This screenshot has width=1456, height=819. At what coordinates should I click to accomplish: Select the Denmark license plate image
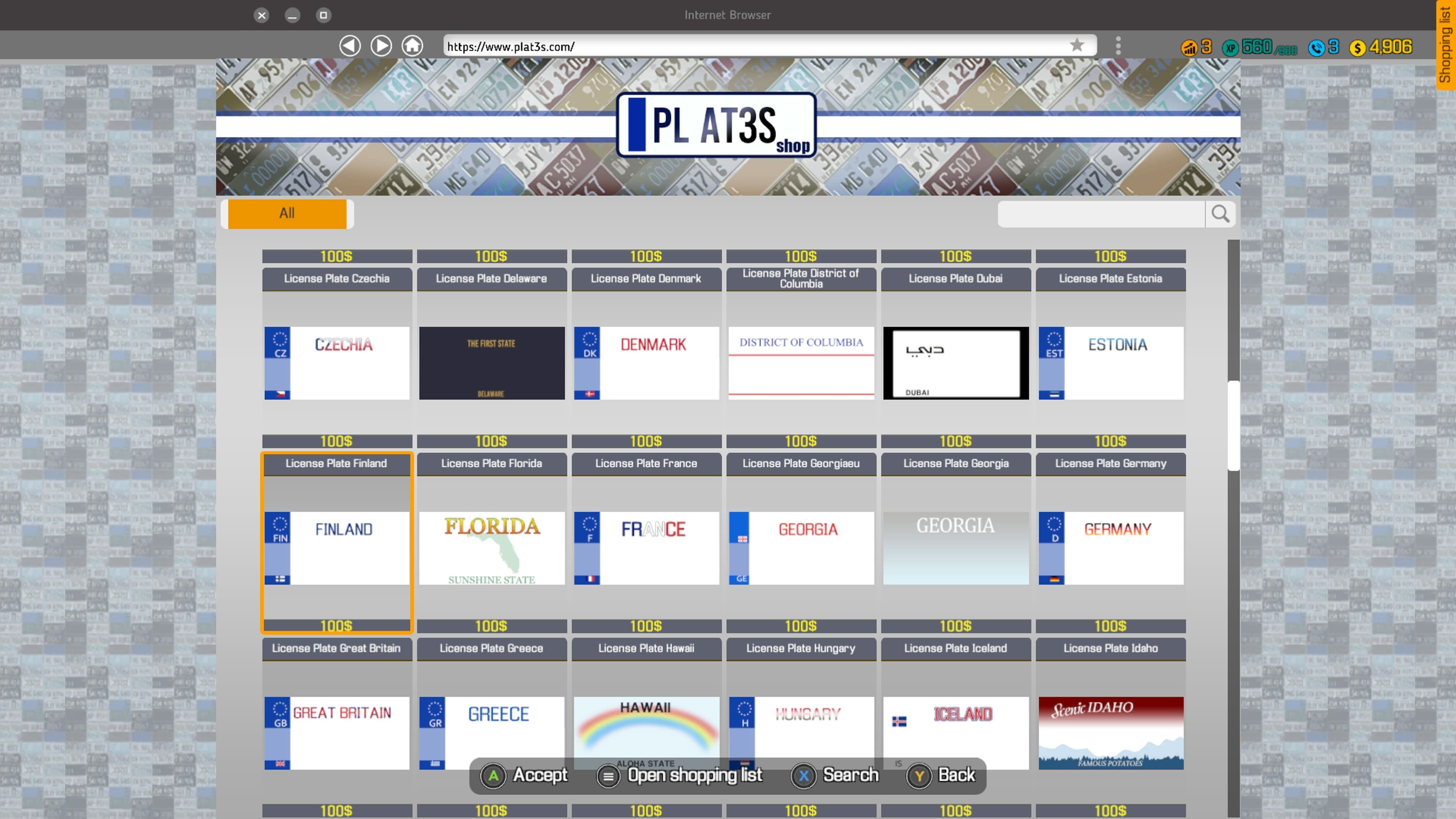click(646, 363)
